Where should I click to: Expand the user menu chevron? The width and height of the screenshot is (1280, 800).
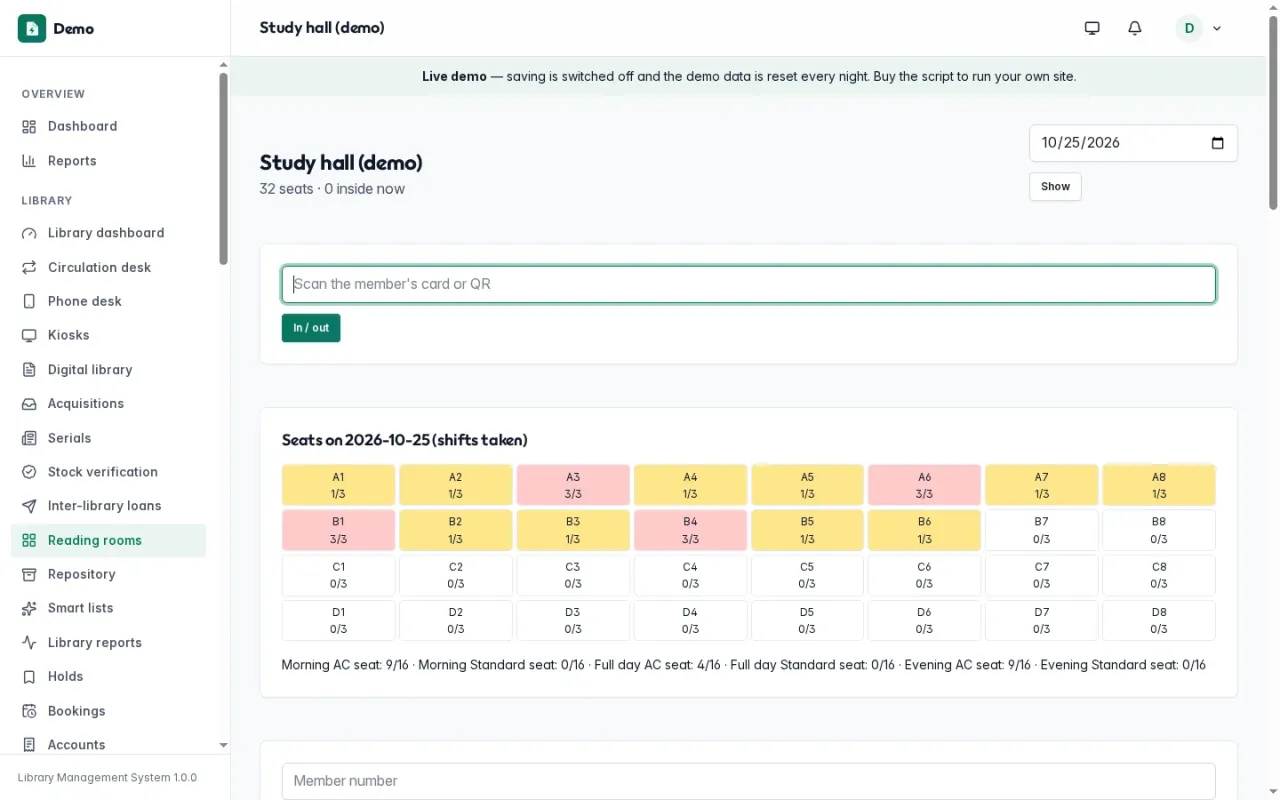click(x=1217, y=29)
